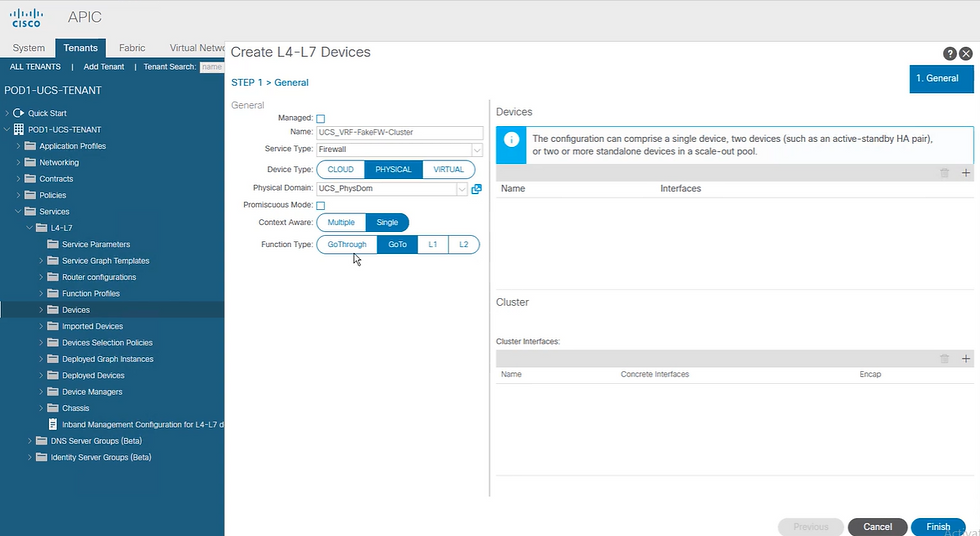The width and height of the screenshot is (980, 536).
Task: Open Devices Selection Policies tree item
Action: pyautogui.click(x=107, y=342)
